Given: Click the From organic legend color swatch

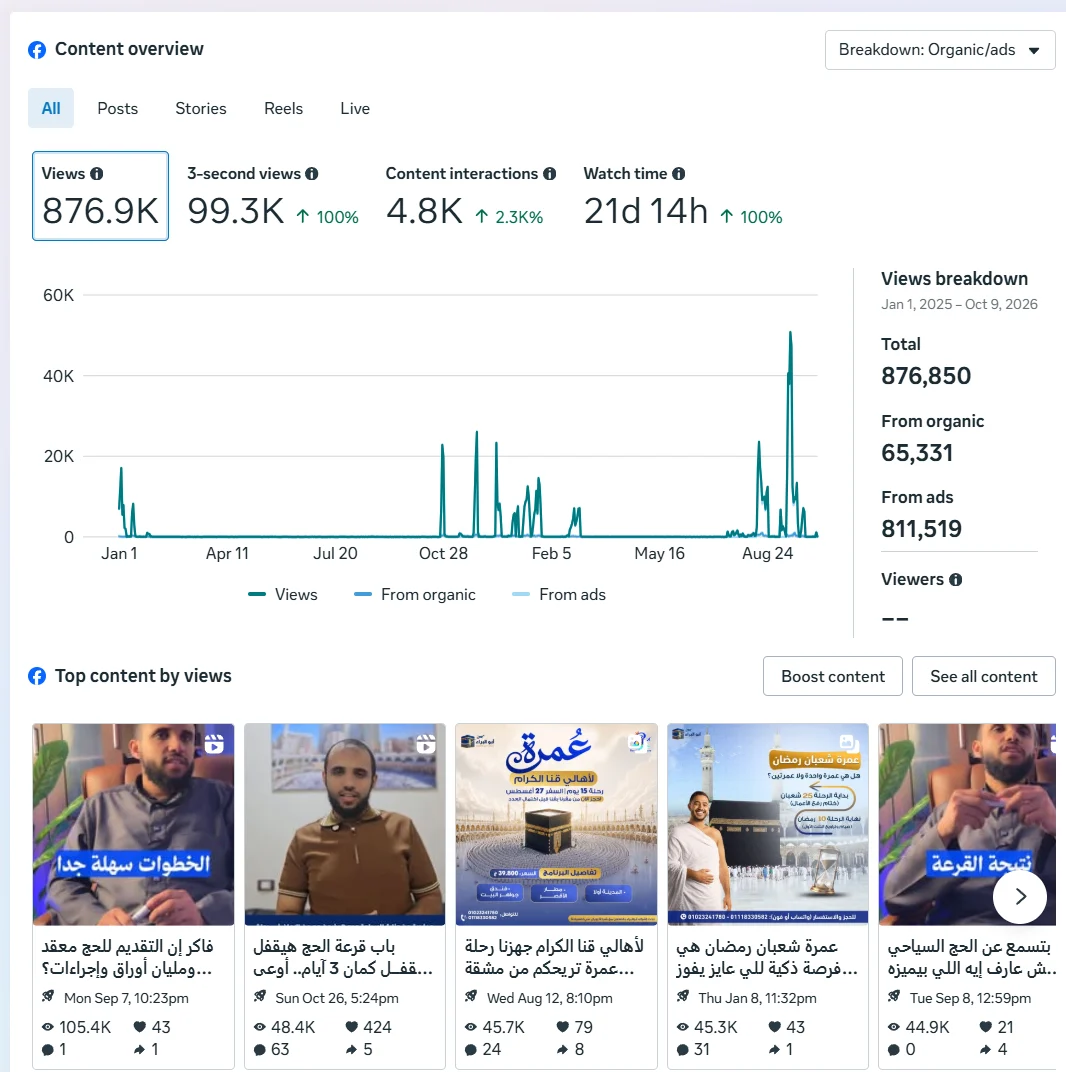Looking at the screenshot, I should click(363, 595).
